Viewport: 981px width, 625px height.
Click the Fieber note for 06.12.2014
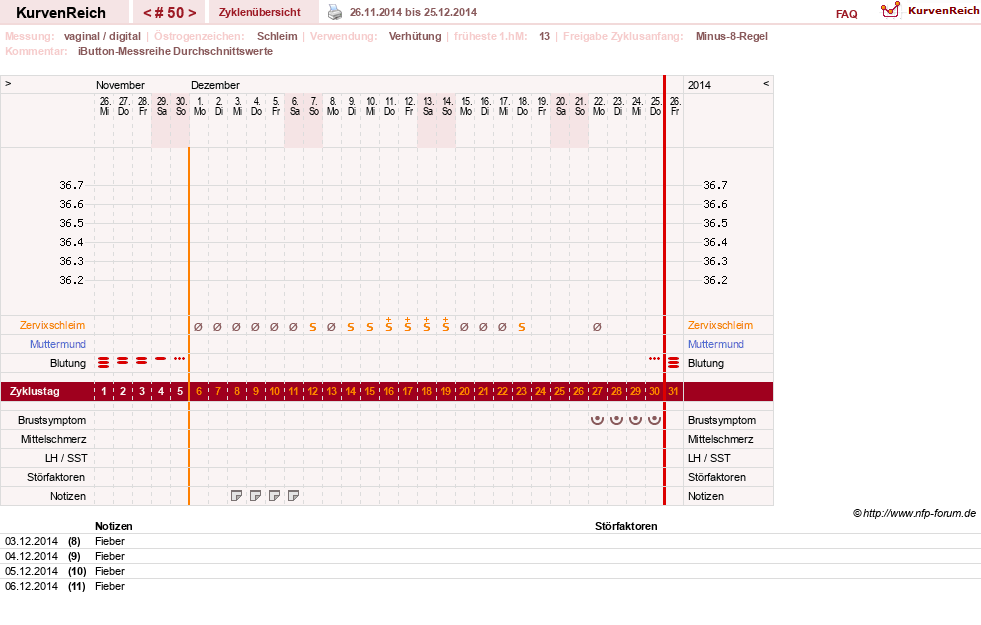pyautogui.click(x=109, y=586)
